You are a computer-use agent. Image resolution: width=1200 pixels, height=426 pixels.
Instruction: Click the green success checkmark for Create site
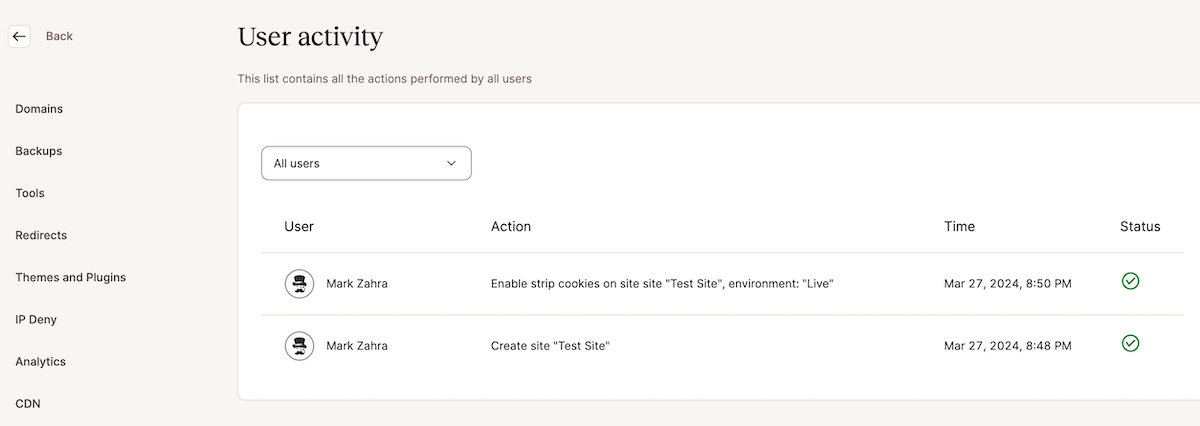click(x=1130, y=343)
